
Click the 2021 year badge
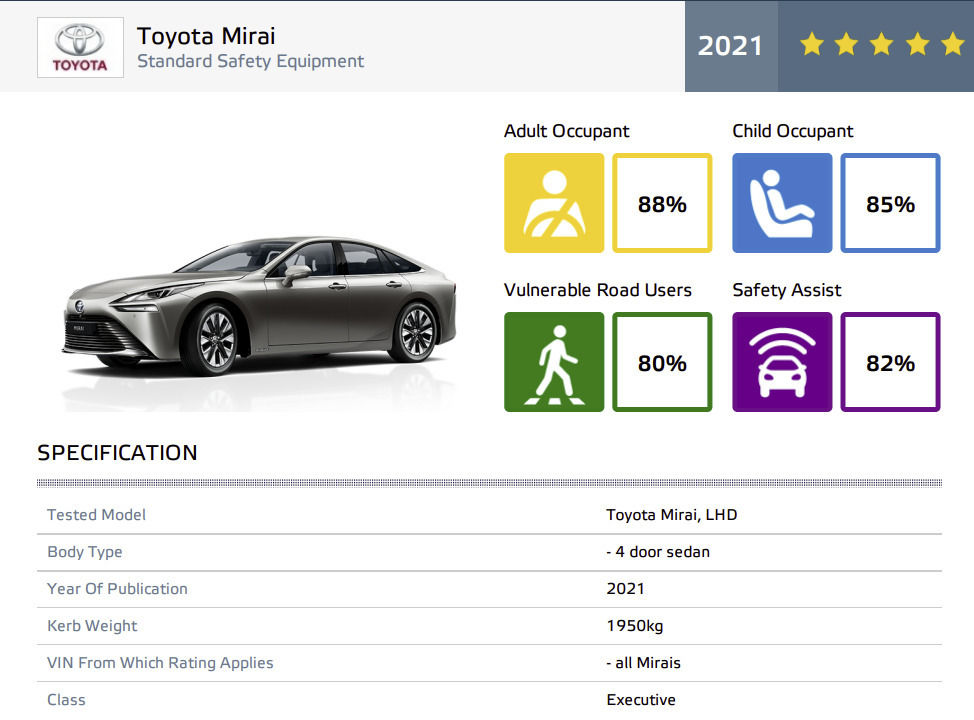click(730, 46)
